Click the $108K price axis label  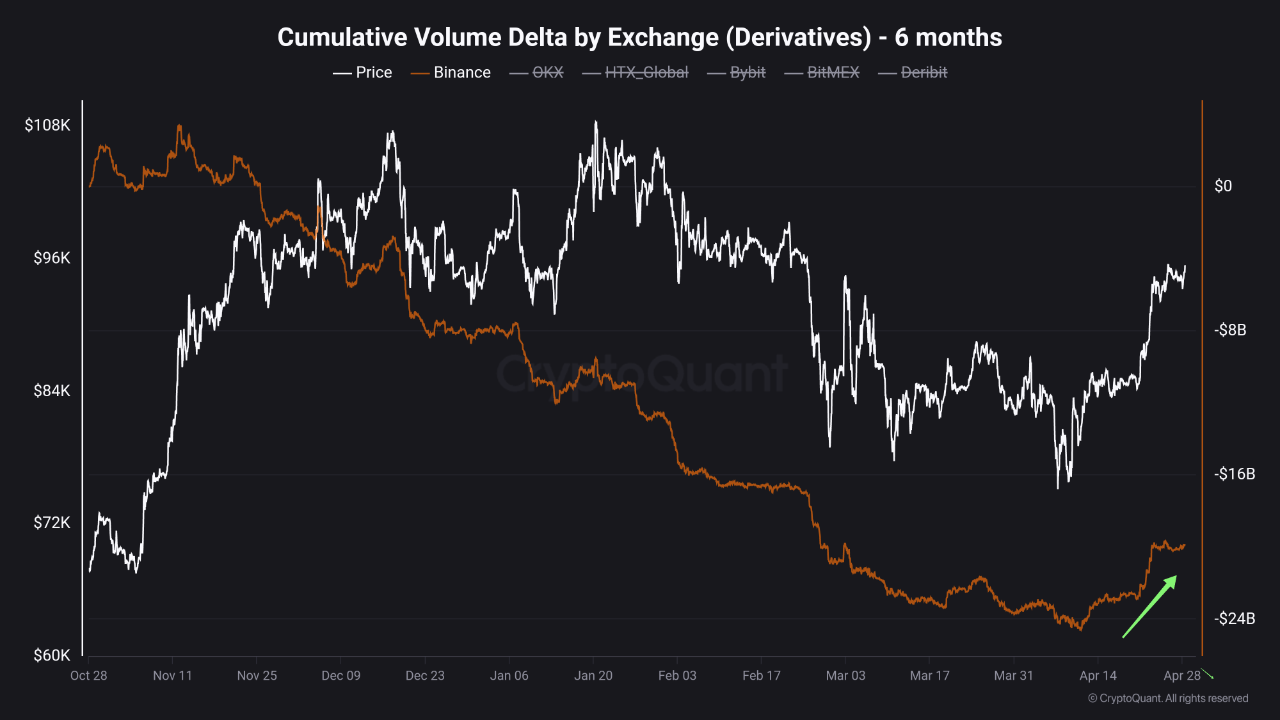coord(47,126)
